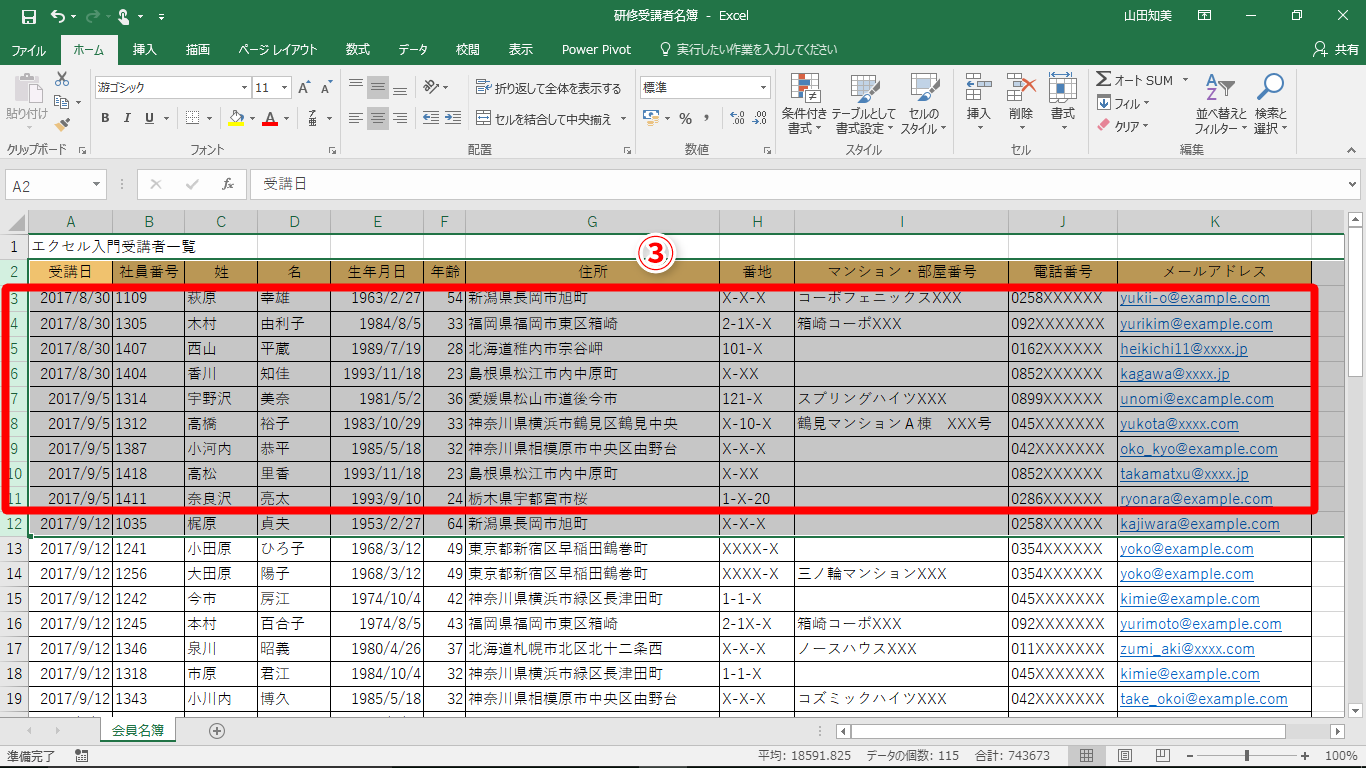This screenshot has height=768, width=1366.
Task: Open the yukii-o@example.com email link
Action: pos(1194,298)
